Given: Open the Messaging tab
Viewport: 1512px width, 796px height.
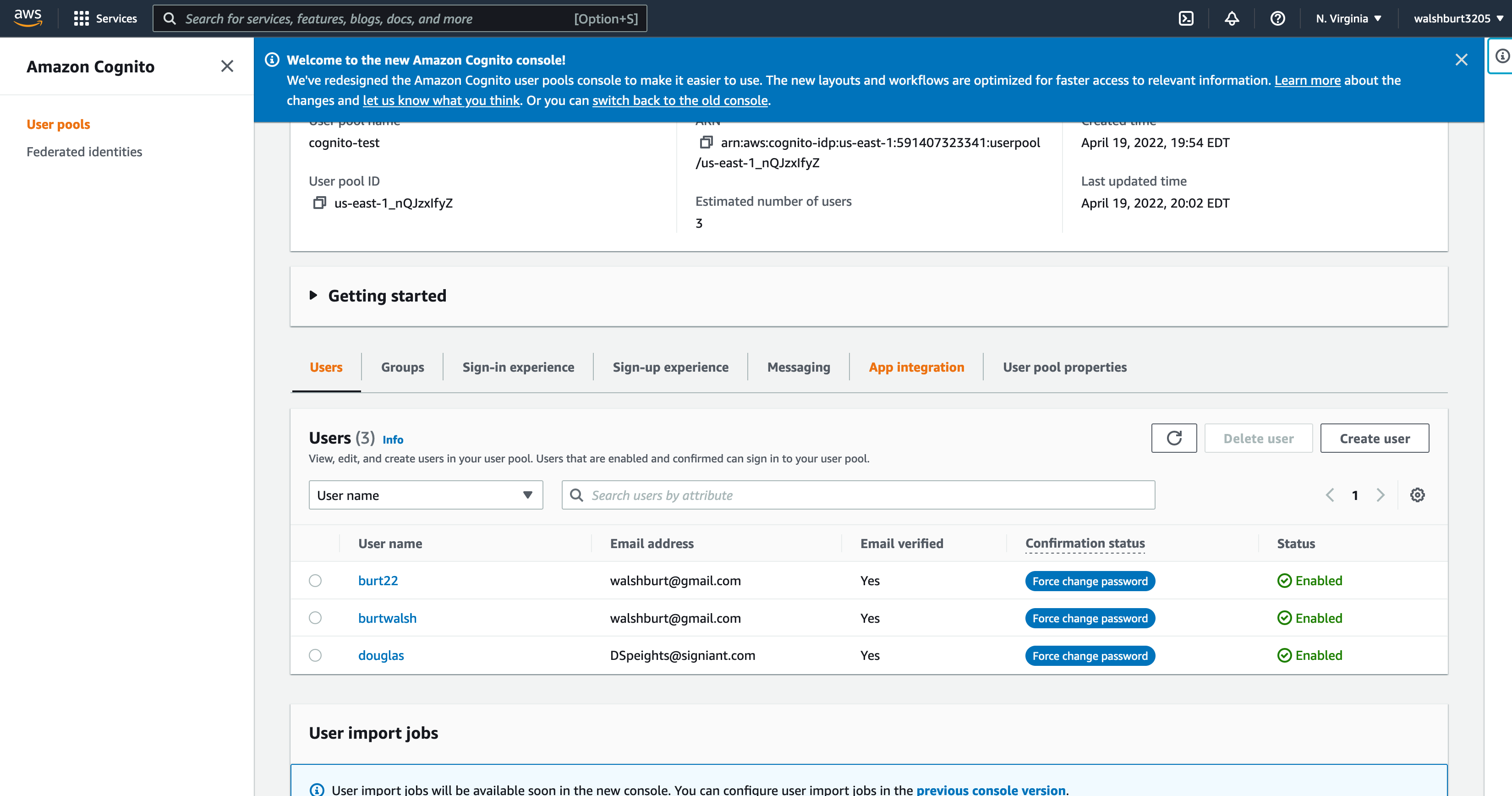Looking at the screenshot, I should (798, 368).
